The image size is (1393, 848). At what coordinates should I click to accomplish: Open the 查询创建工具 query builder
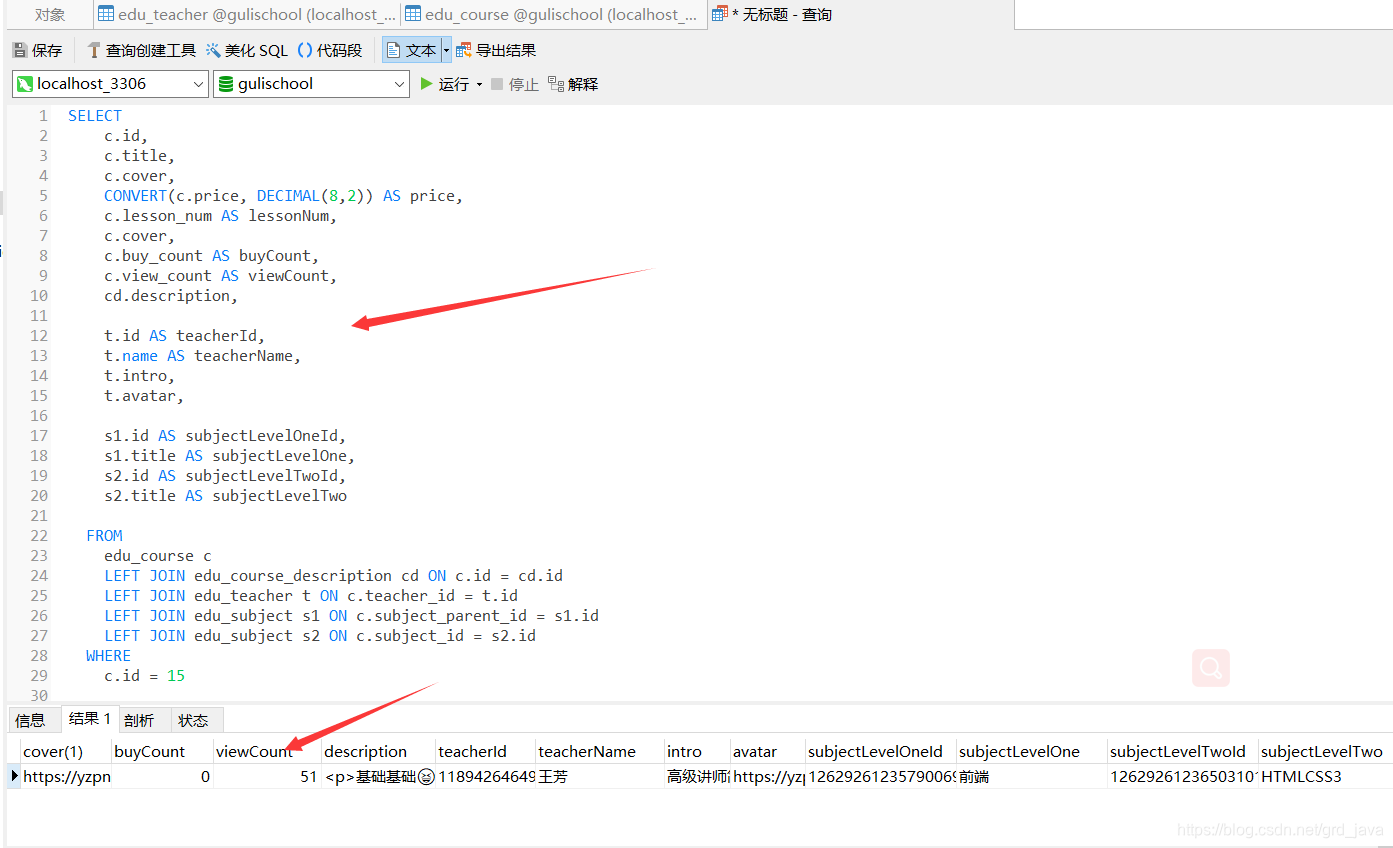click(141, 50)
